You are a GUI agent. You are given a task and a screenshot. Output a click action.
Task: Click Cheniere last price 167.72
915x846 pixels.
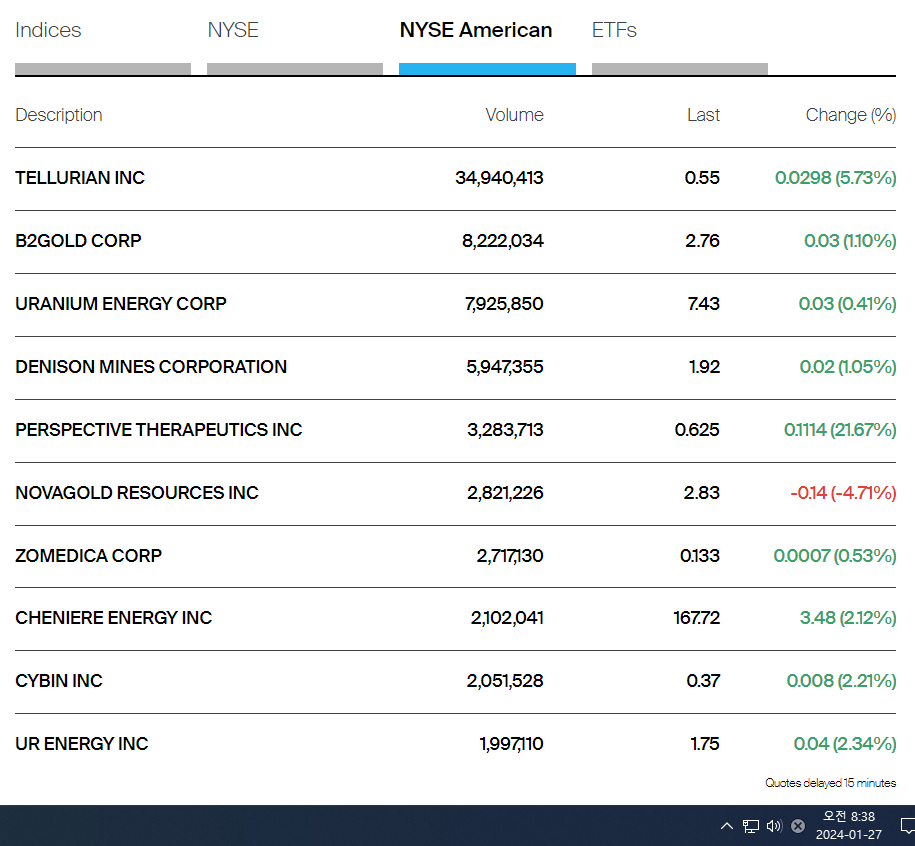697,618
